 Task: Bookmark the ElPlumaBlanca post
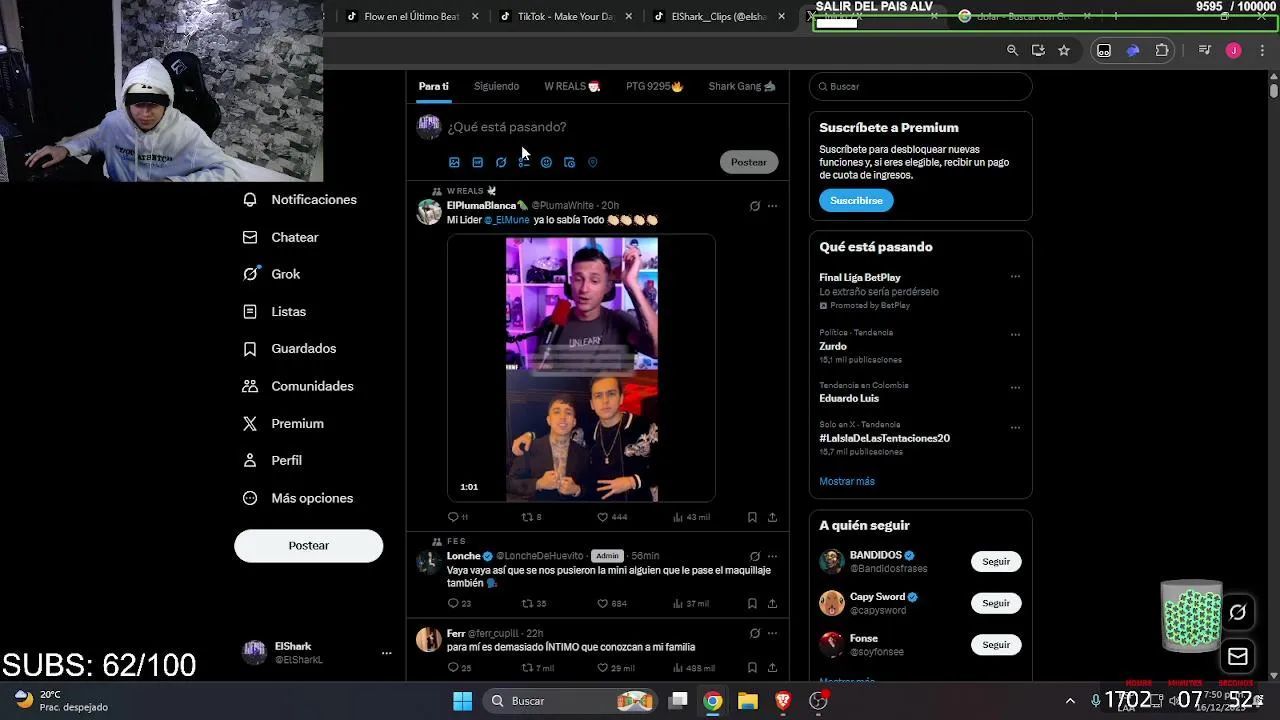752,517
